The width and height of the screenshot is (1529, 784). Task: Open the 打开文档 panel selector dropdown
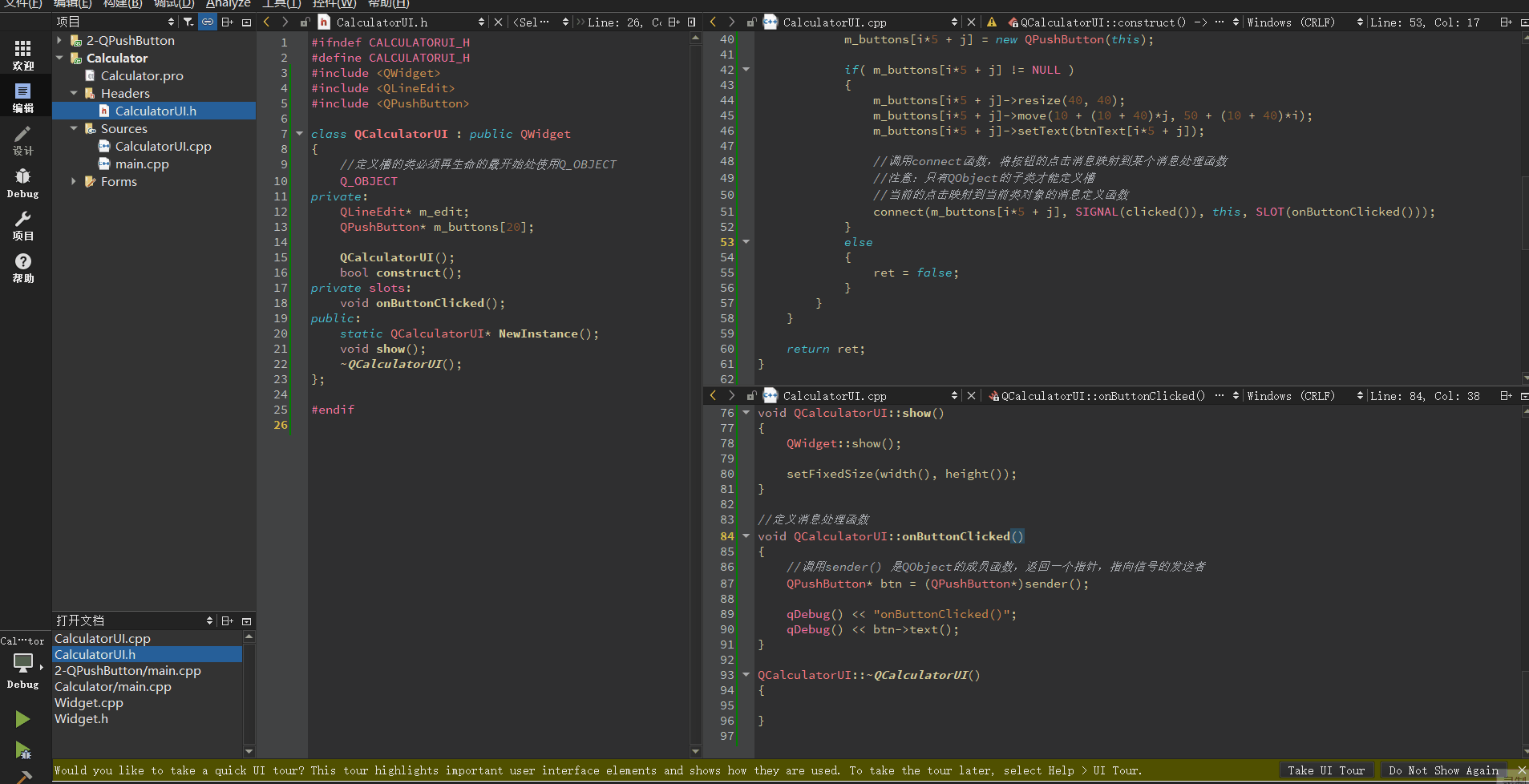coord(135,620)
